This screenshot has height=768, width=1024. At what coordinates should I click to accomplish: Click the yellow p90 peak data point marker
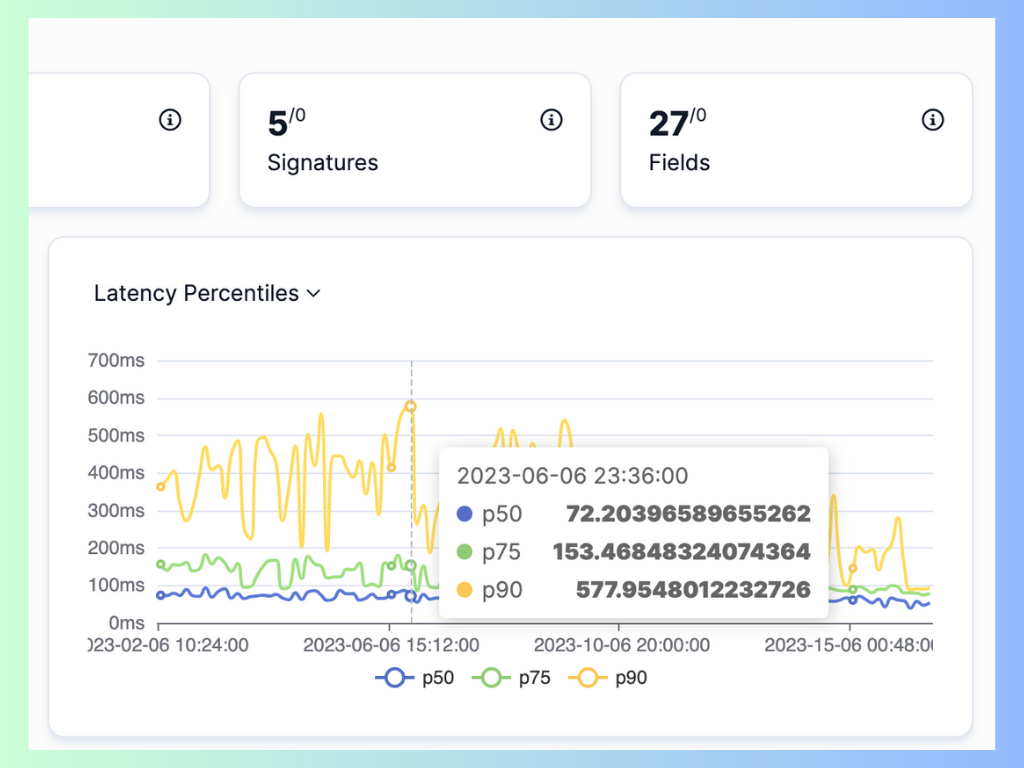tap(411, 406)
